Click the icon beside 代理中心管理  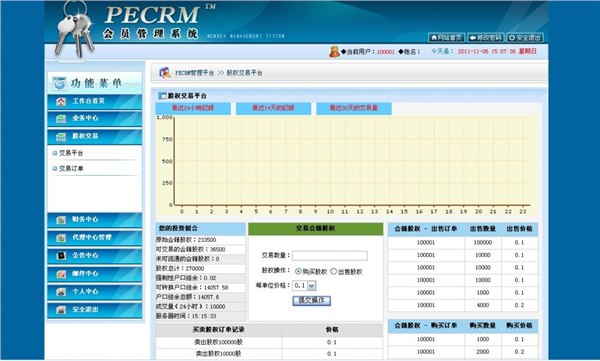(61, 238)
